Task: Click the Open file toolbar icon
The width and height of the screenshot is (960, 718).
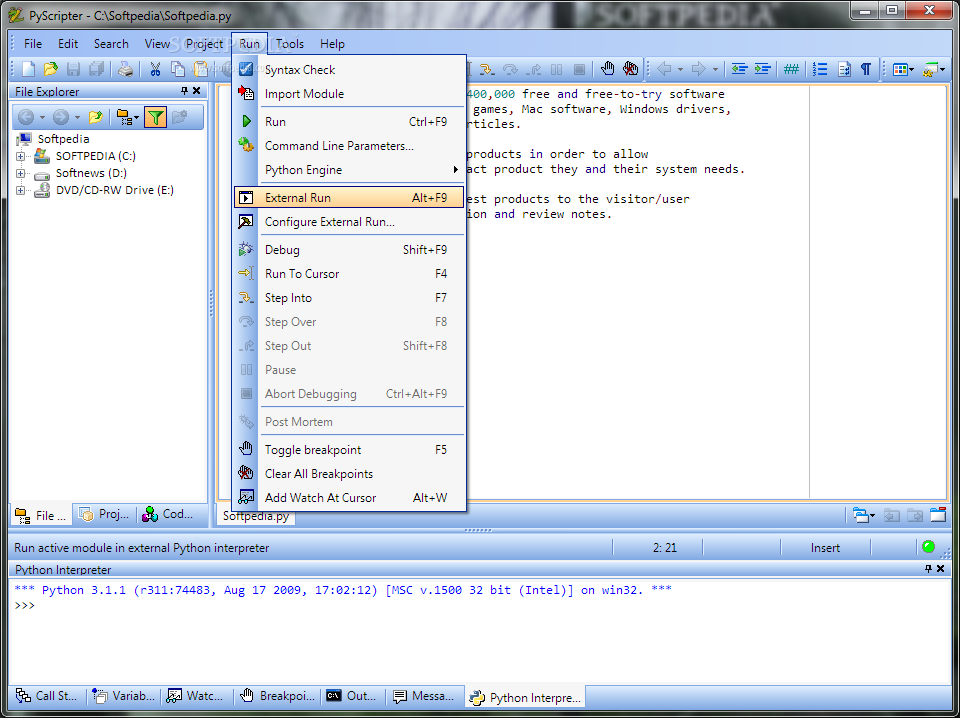Action: [x=51, y=69]
